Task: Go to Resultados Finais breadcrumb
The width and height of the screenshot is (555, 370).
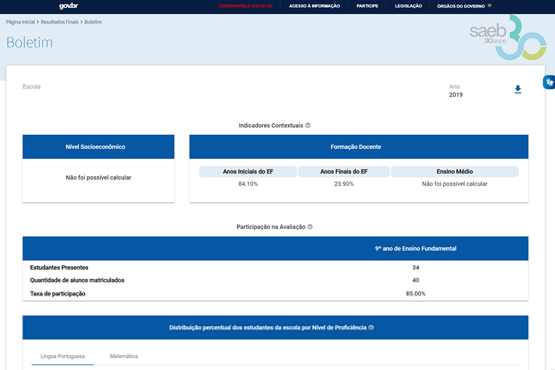Action: click(x=59, y=22)
